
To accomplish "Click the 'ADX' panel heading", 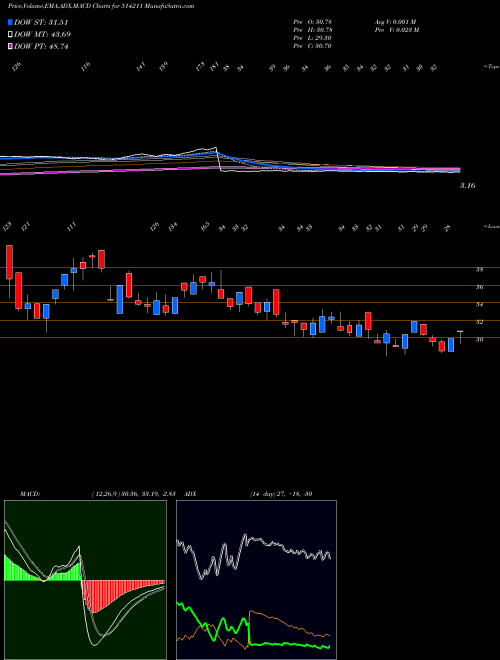I will (189, 494).
